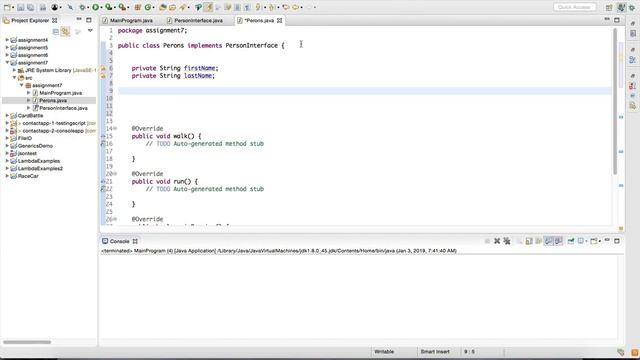The height and width of the screenshot is (360, 640).
Task: Click the New Java Class icon
Action: (x=148, y=7)
